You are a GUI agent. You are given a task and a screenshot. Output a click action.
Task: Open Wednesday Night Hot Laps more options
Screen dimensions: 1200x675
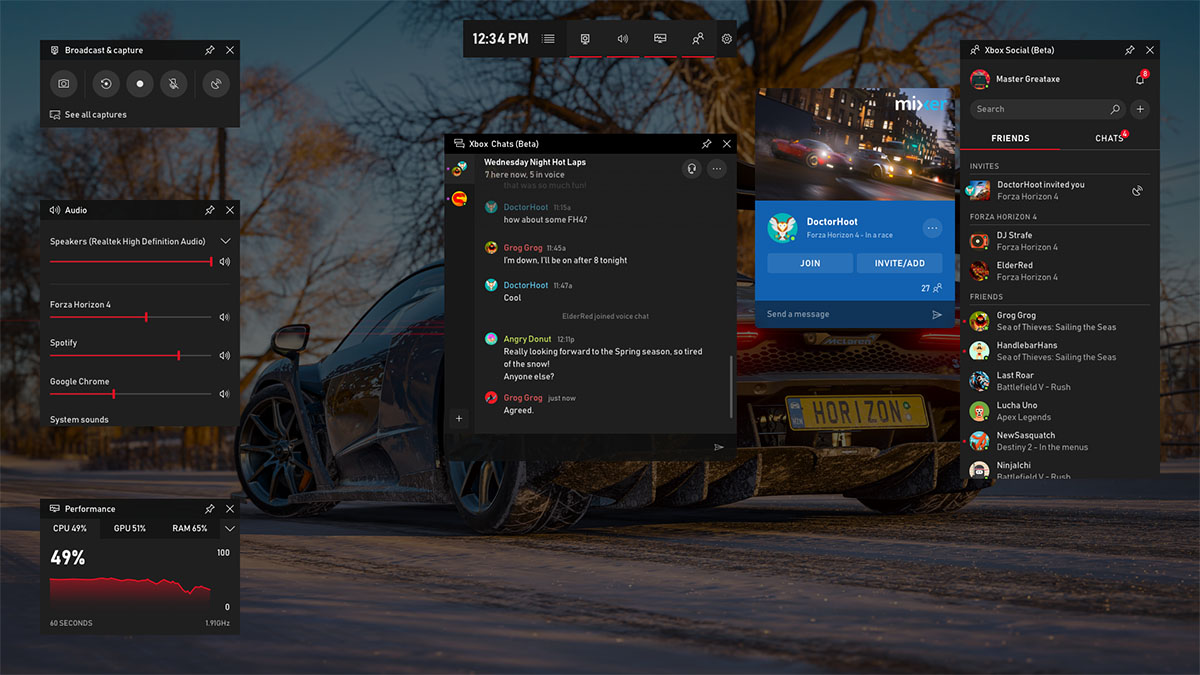click(716, 169)
